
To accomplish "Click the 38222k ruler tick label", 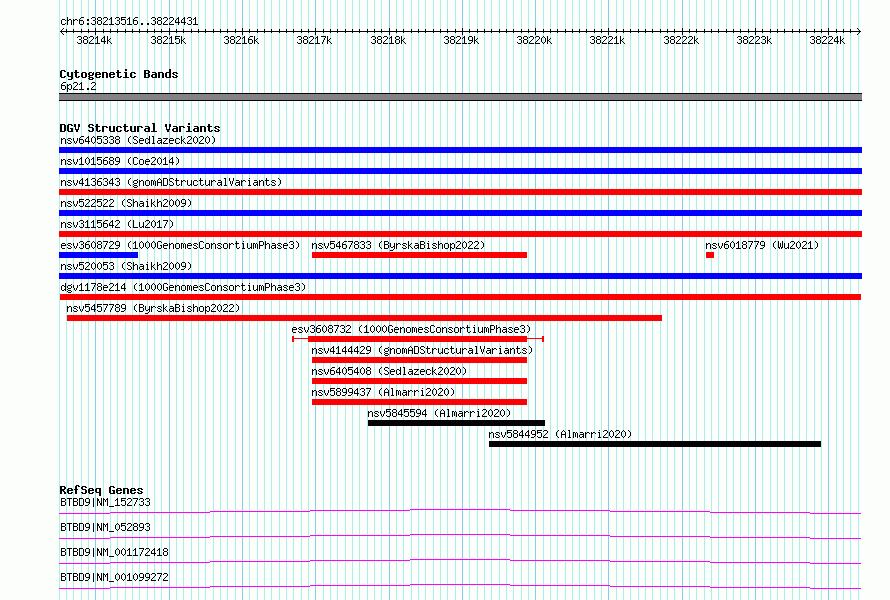I will pos(681,40).
